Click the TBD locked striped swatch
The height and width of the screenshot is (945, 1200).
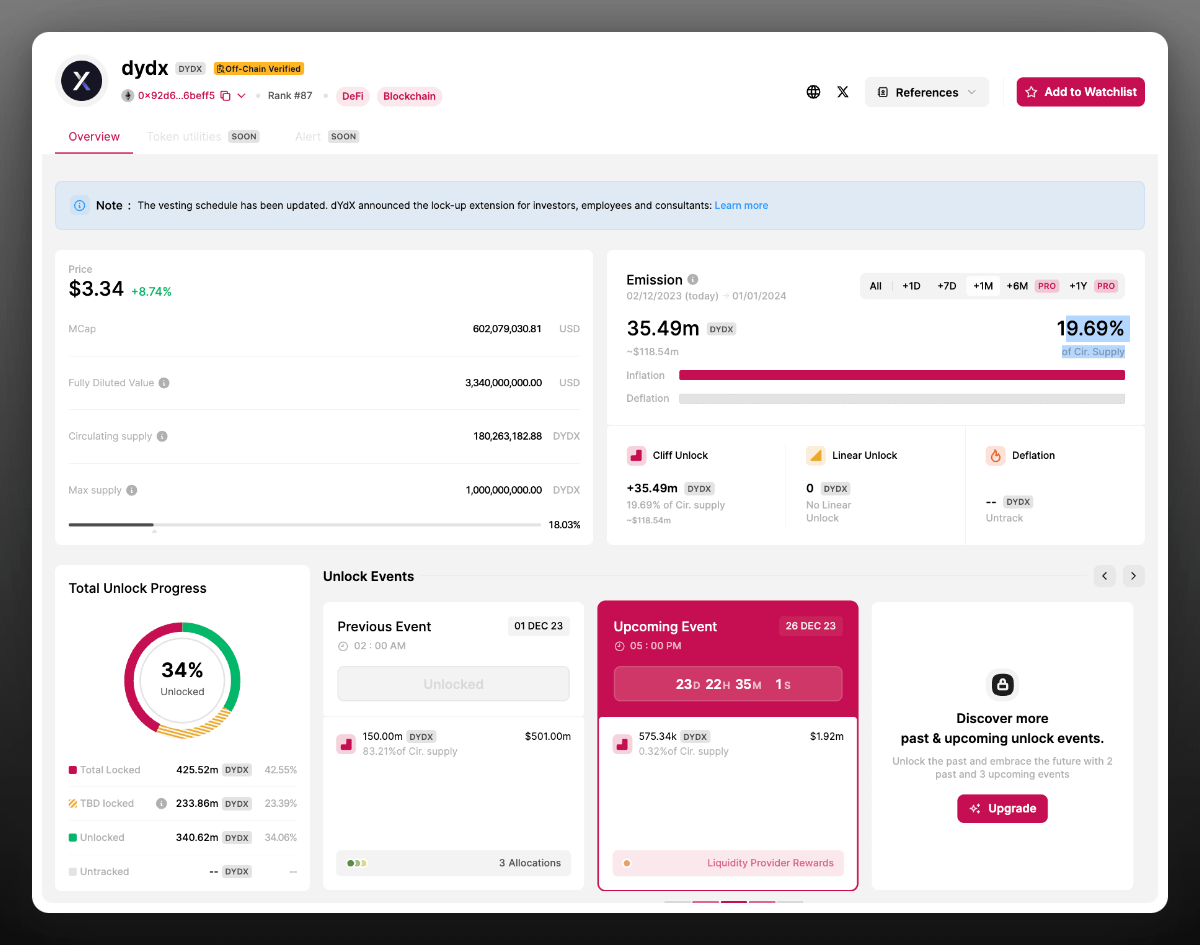pyautogui.click(x=73, y=803)
